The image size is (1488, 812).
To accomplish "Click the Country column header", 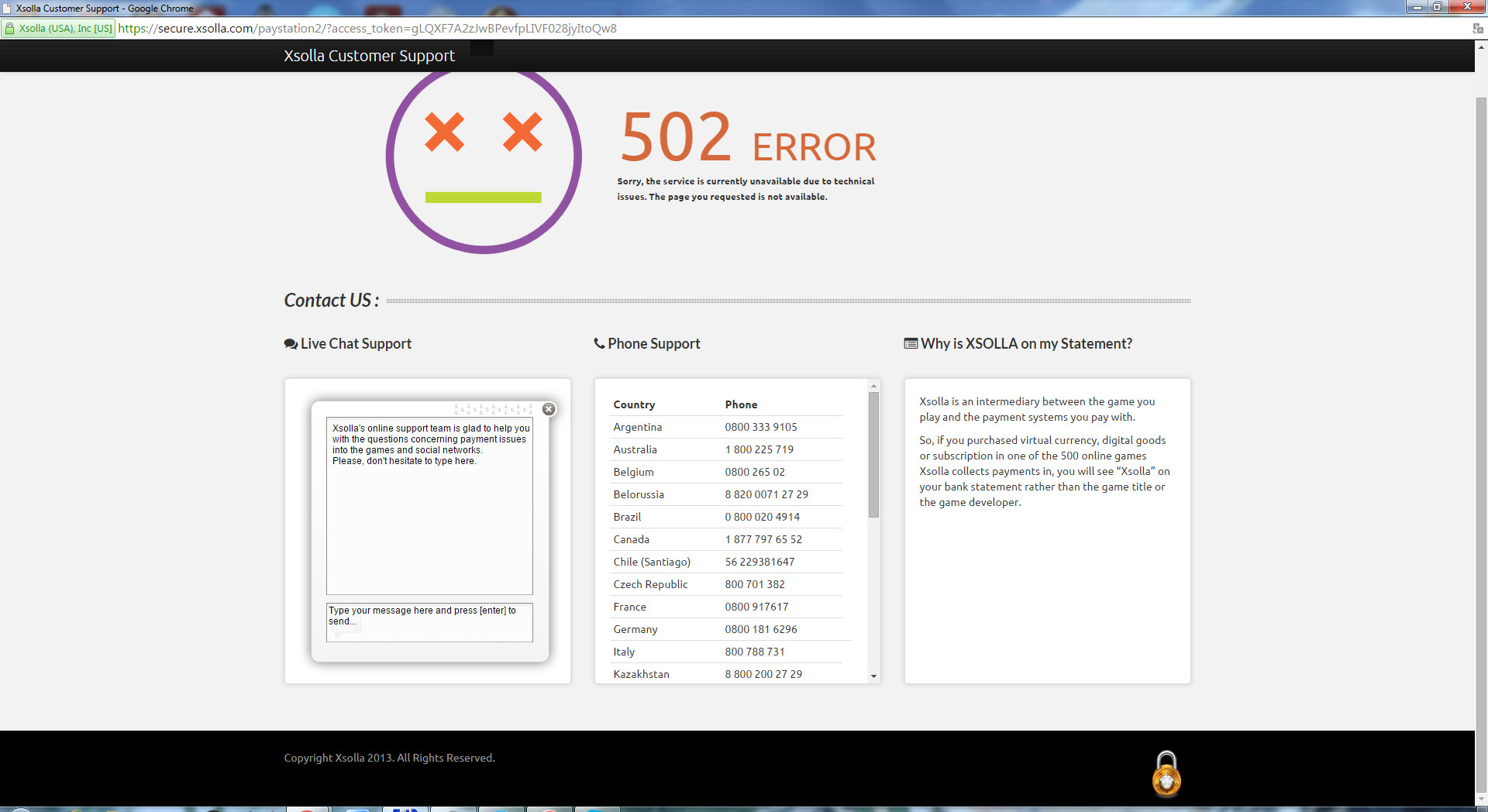I will pyautogui.click(x=634, y=404).
